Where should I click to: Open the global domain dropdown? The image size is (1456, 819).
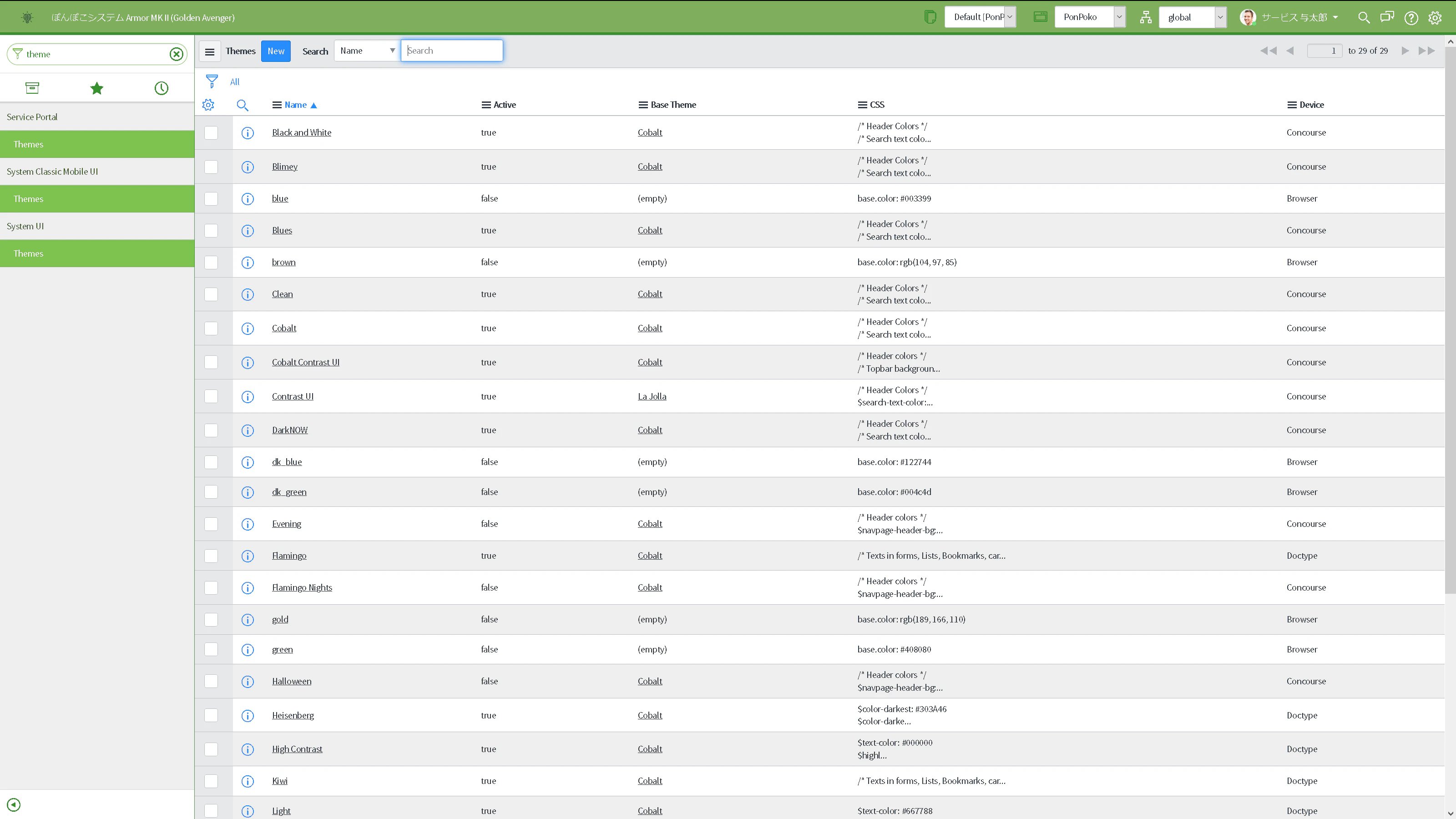[1192, 17]
